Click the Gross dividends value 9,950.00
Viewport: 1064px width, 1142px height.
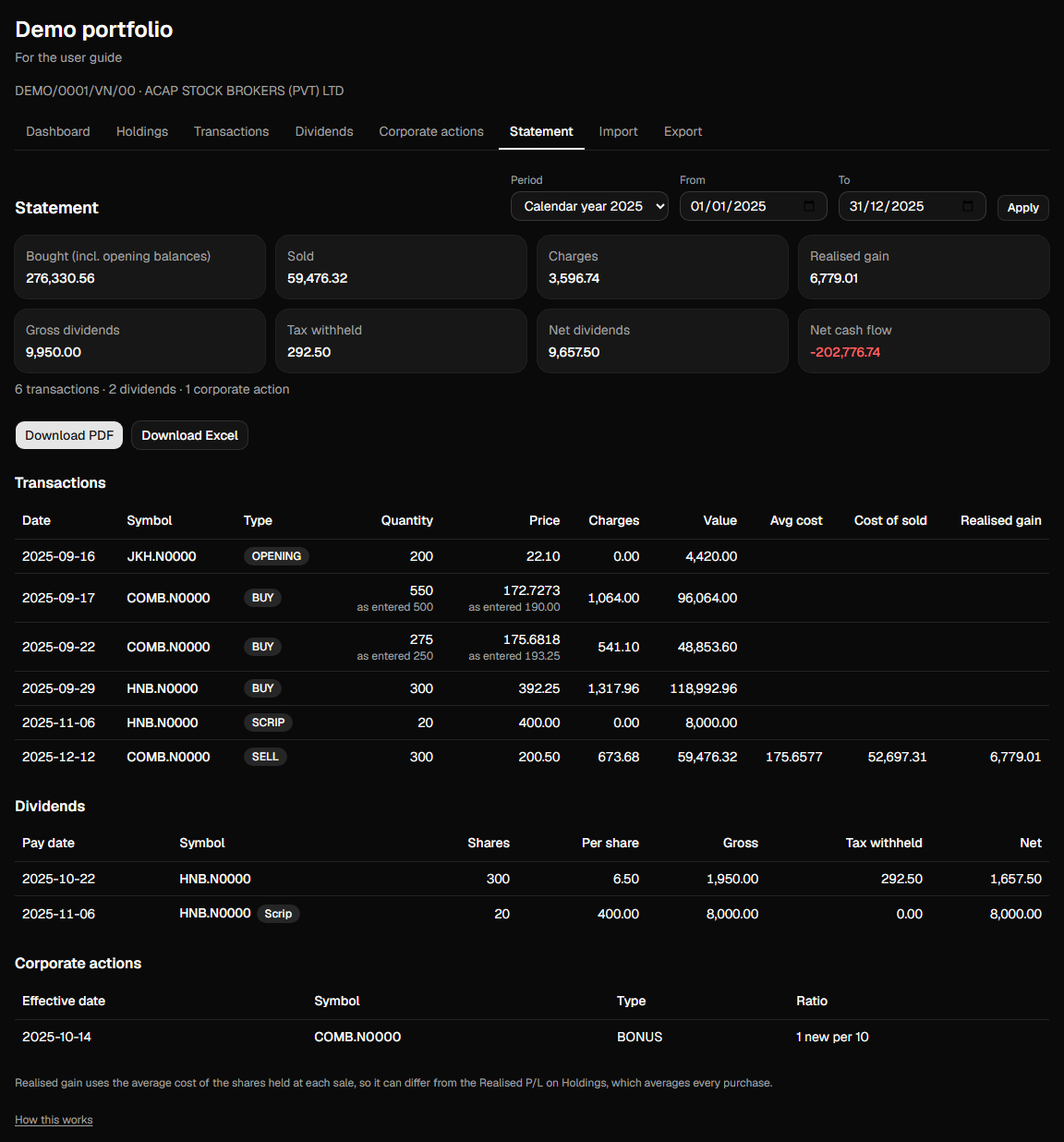[x=54, y=352]
